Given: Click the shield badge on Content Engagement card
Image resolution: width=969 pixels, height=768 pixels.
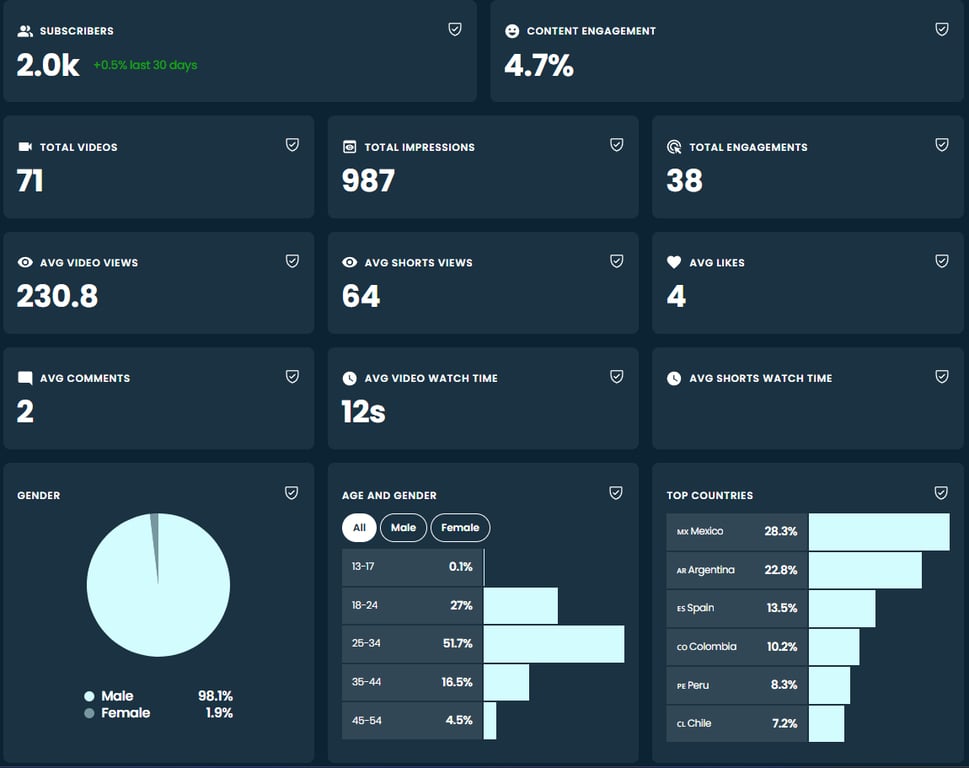Looking at the screenshot, I should tap(942, 29).
